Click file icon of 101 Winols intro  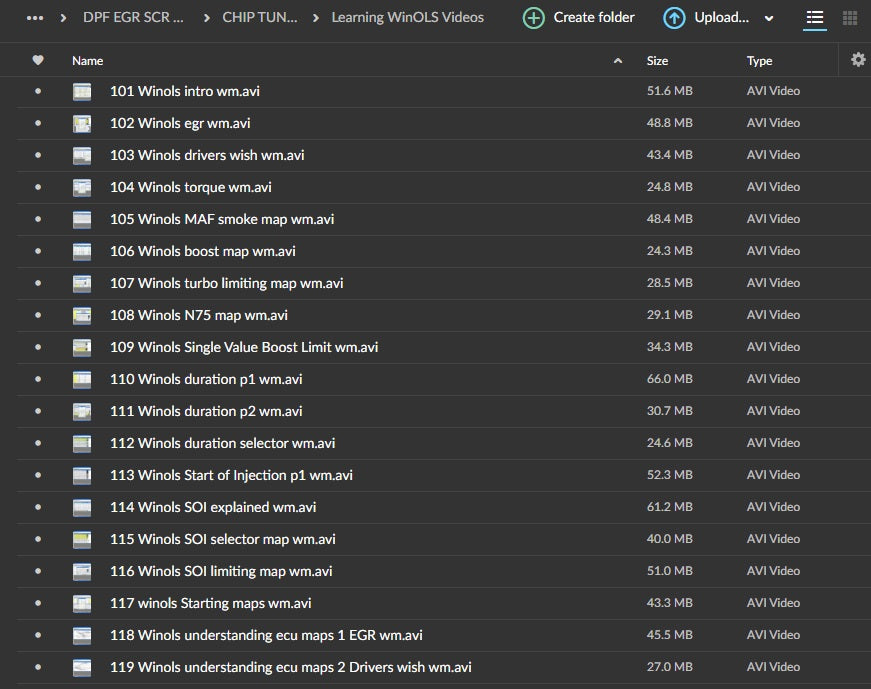[82, 91]
